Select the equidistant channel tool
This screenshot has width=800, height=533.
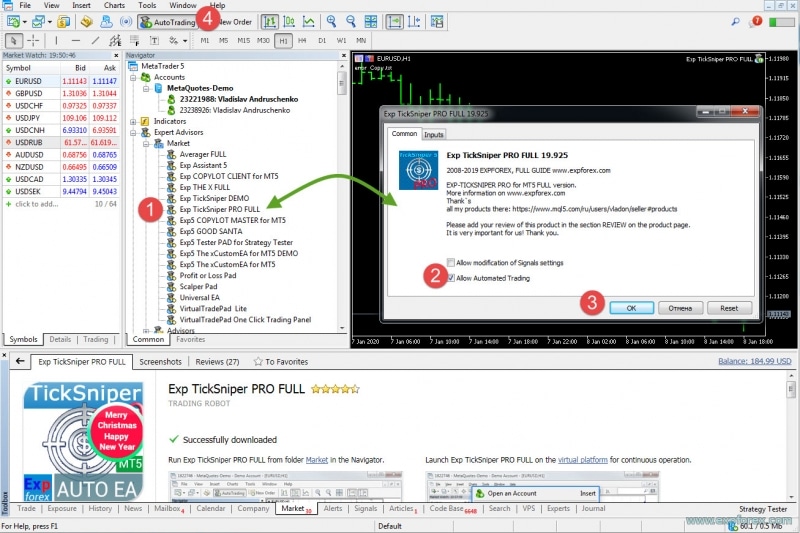115,40
